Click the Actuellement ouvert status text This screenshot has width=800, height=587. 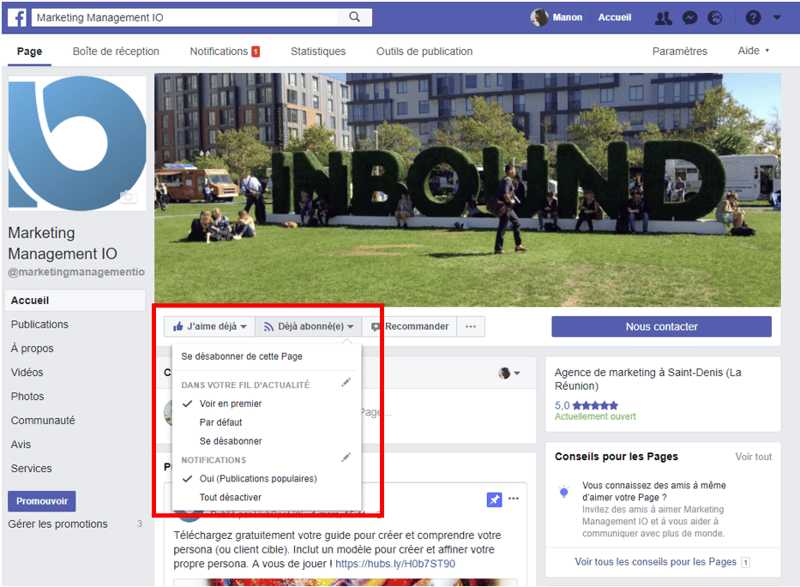click(595, 417)
